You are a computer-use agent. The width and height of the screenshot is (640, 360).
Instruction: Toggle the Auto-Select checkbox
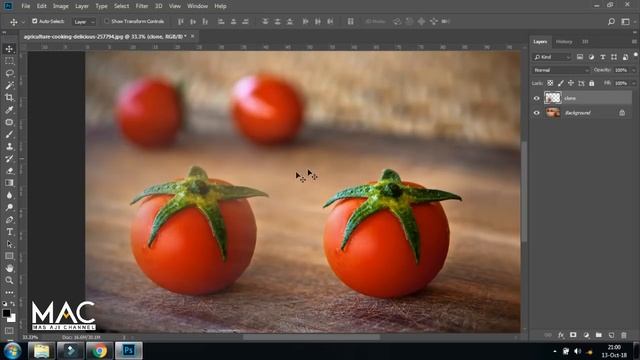click(x=35, y=21)
